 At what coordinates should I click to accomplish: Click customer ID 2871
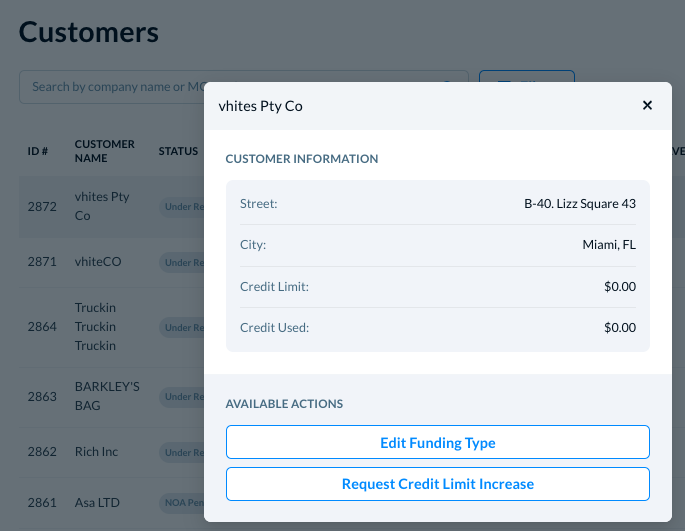coord(42,261)
